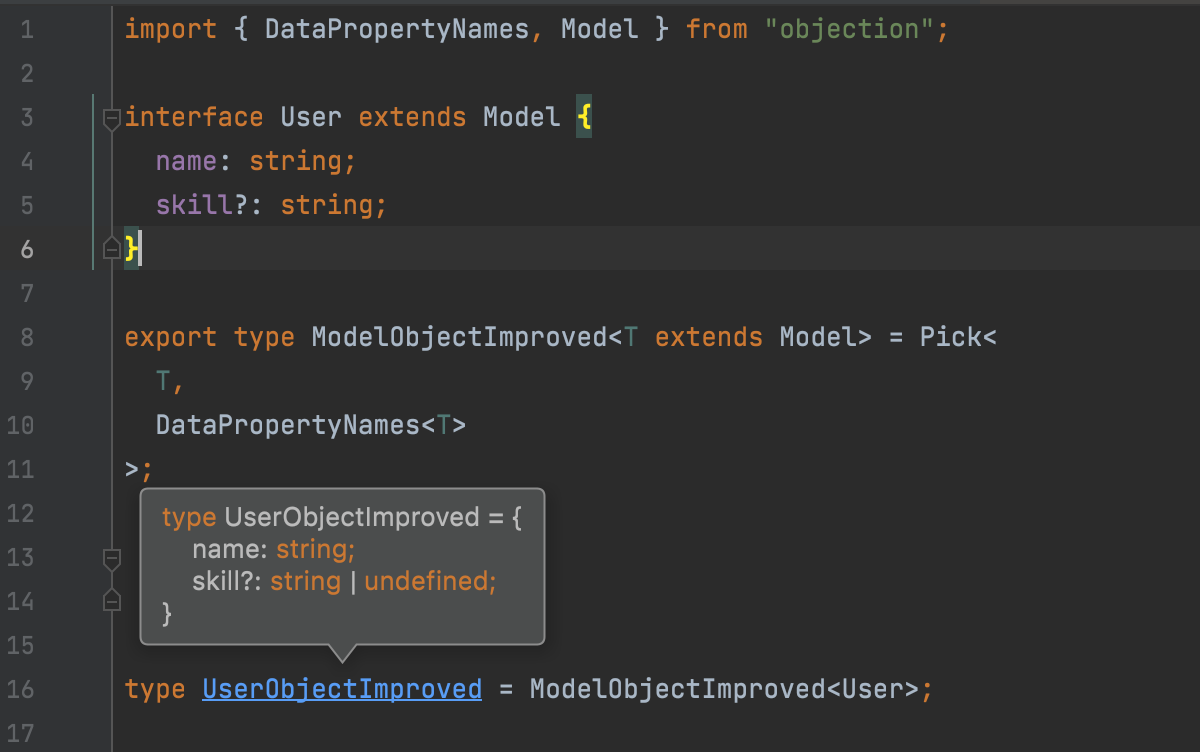
Task: Click line number 16 in the gutter
Action: point(21,690)
